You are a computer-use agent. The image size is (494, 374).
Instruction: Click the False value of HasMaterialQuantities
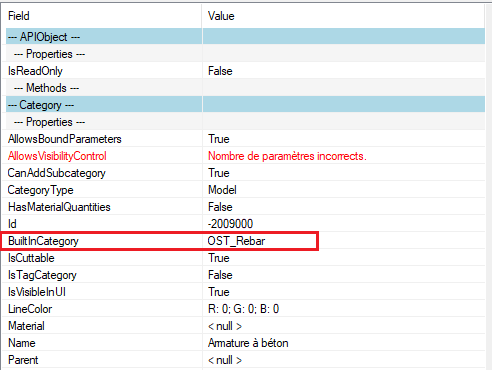(x=220, y=207)
